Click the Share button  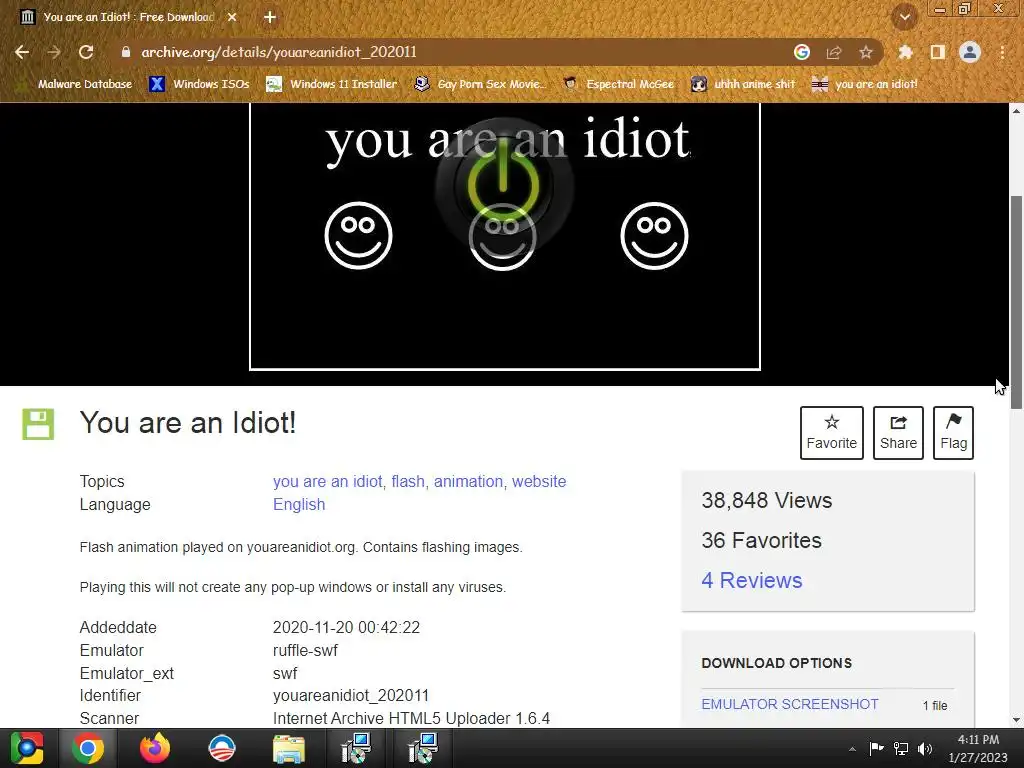coord(898,432)
